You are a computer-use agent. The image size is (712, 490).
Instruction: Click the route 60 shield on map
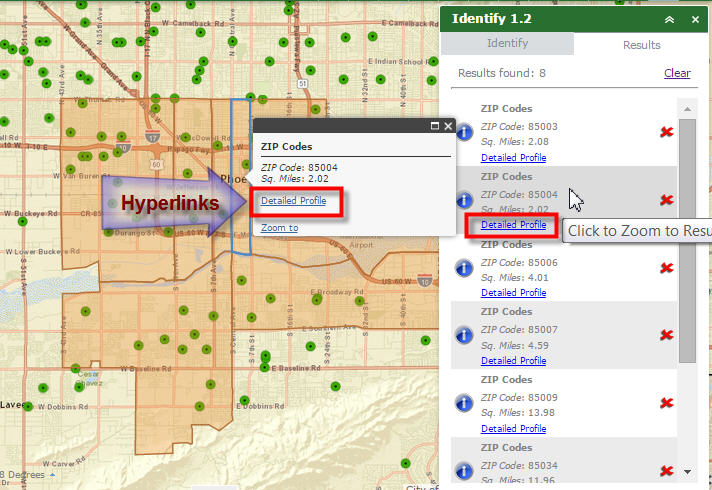click(x=157, y=164)
